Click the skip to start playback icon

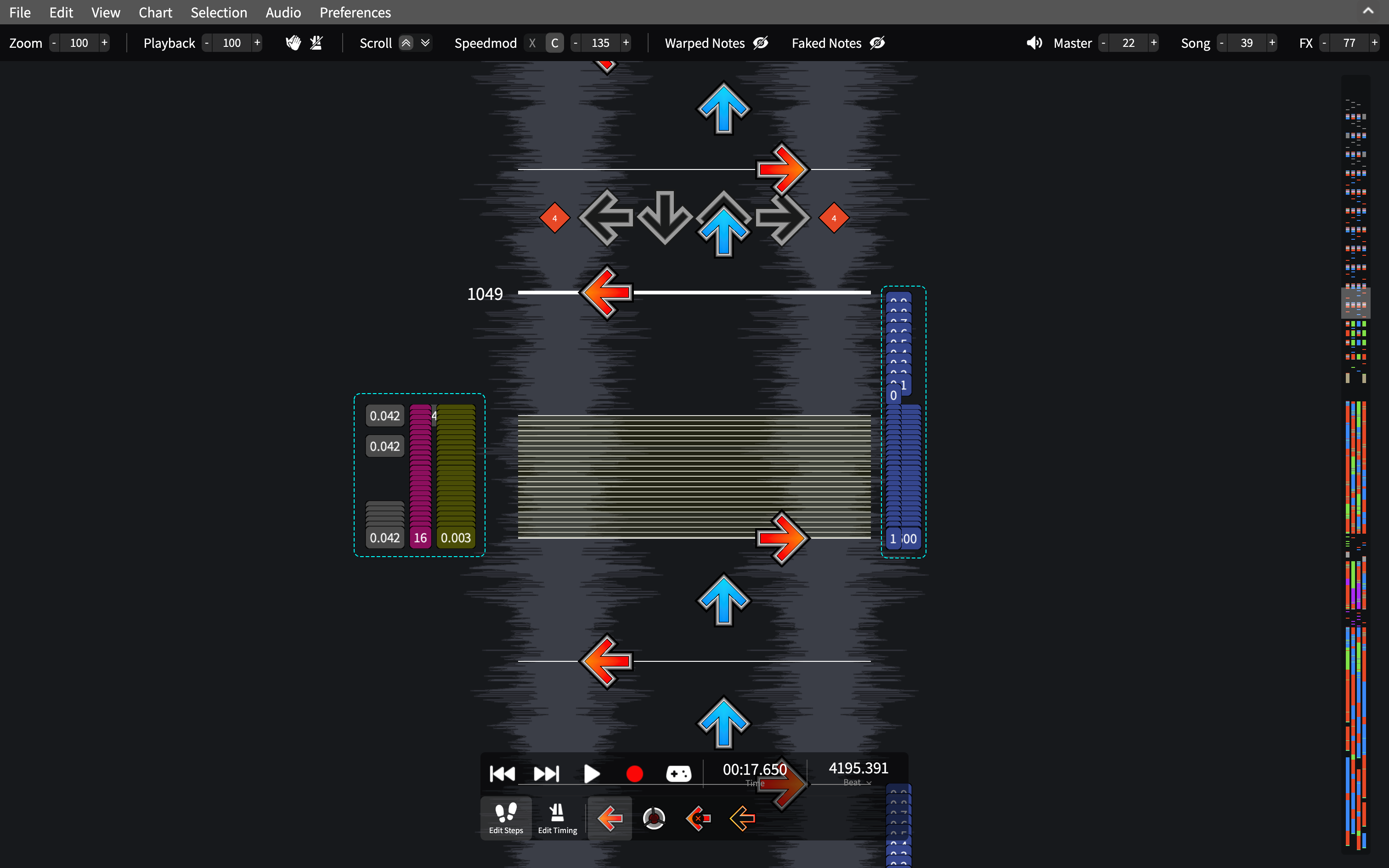pyautogui.click(x=502, y=774)
